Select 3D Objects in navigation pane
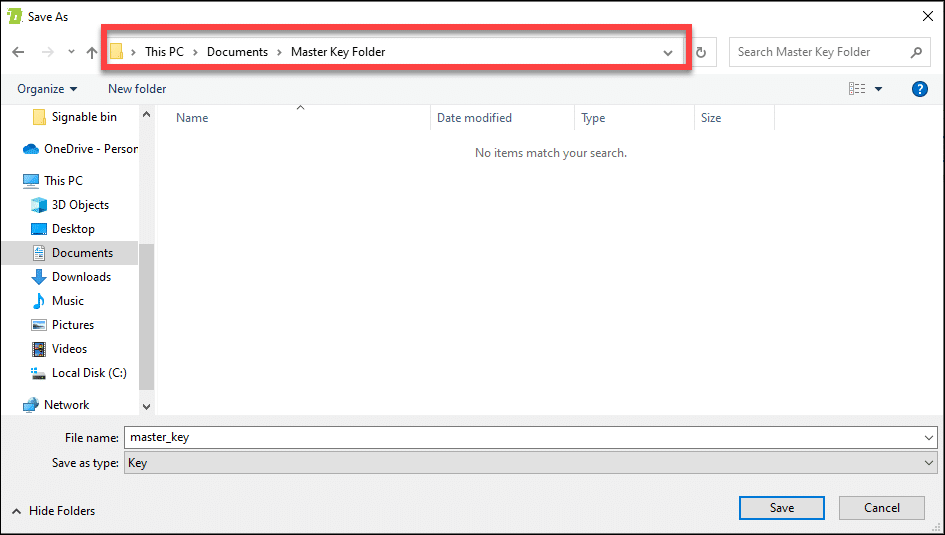The image size is (945, 535). [x=80, y=205]
